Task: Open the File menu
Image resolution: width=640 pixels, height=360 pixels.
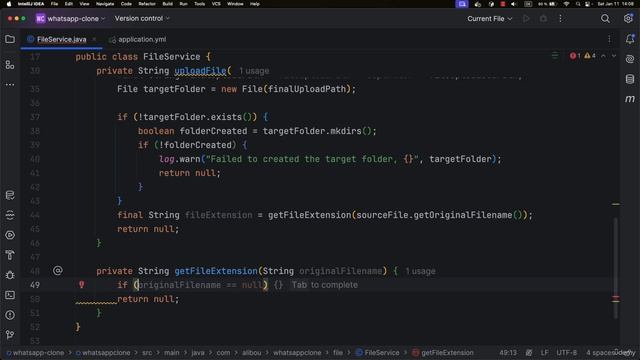Action: point(54,4)
